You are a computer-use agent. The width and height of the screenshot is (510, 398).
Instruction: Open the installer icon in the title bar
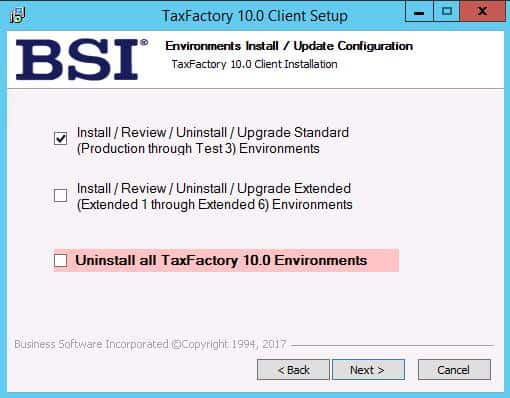[17, 15]
